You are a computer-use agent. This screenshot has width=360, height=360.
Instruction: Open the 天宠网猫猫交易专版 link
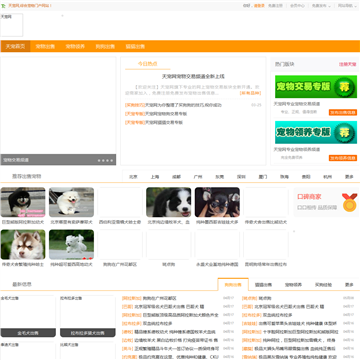[164, 122]
